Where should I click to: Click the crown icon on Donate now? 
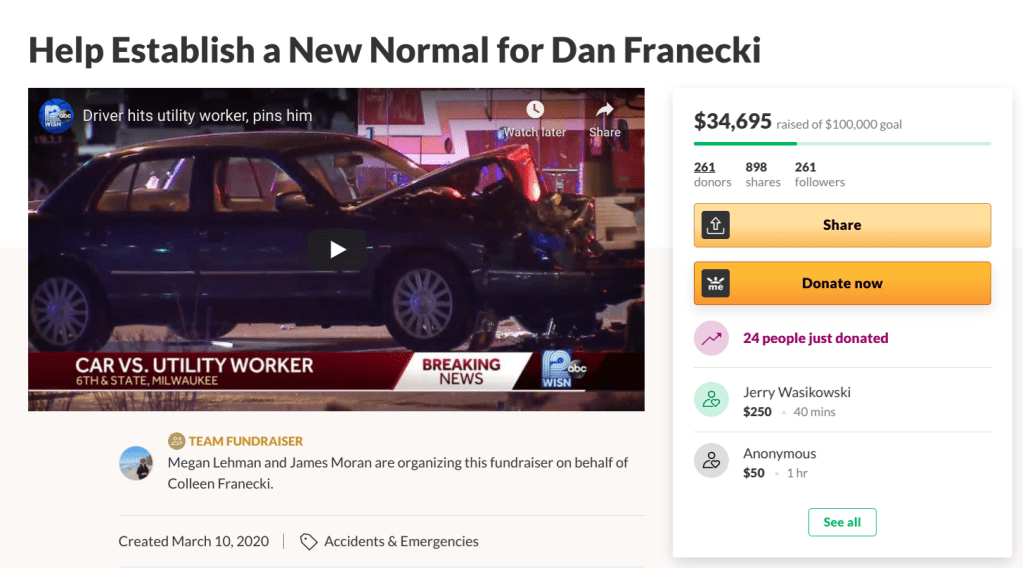click(715, 284)
